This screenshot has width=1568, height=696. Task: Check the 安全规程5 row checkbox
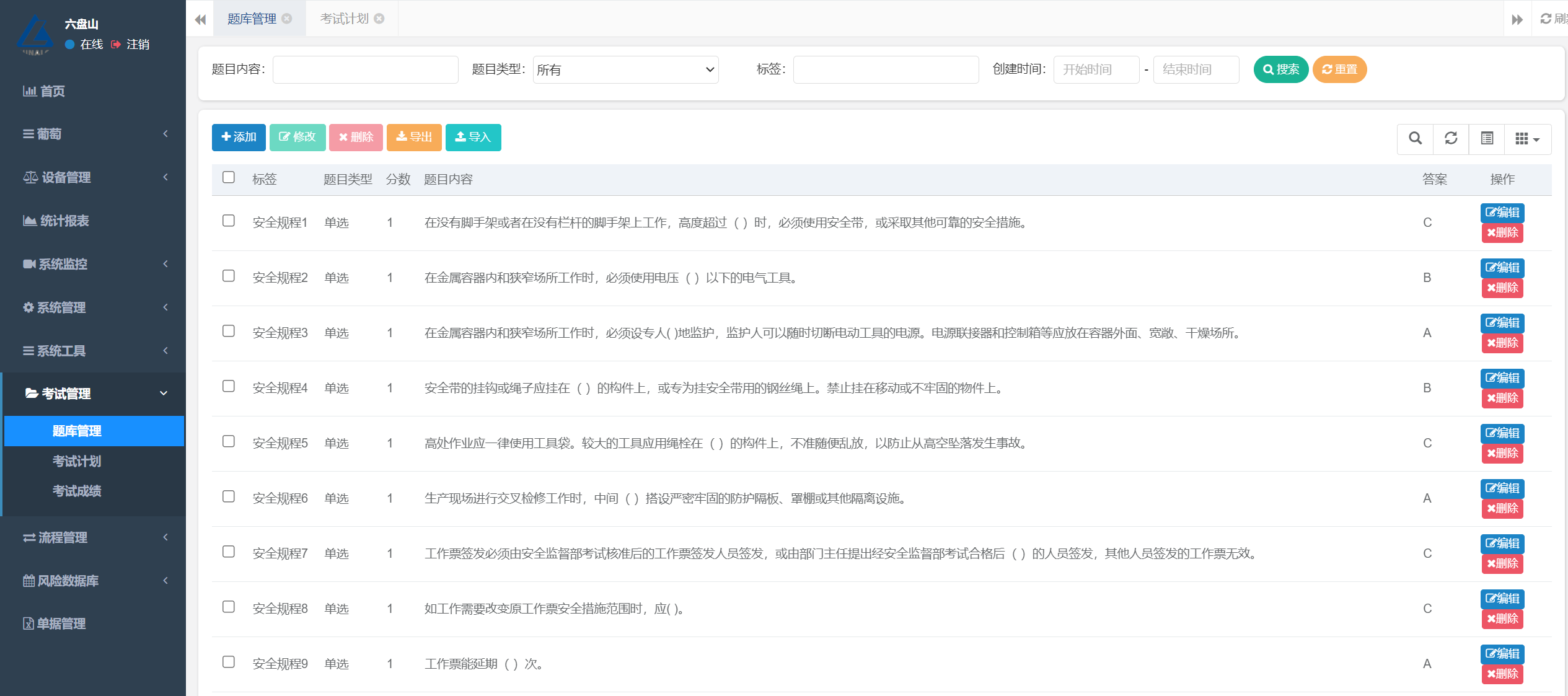pos(229,441)
